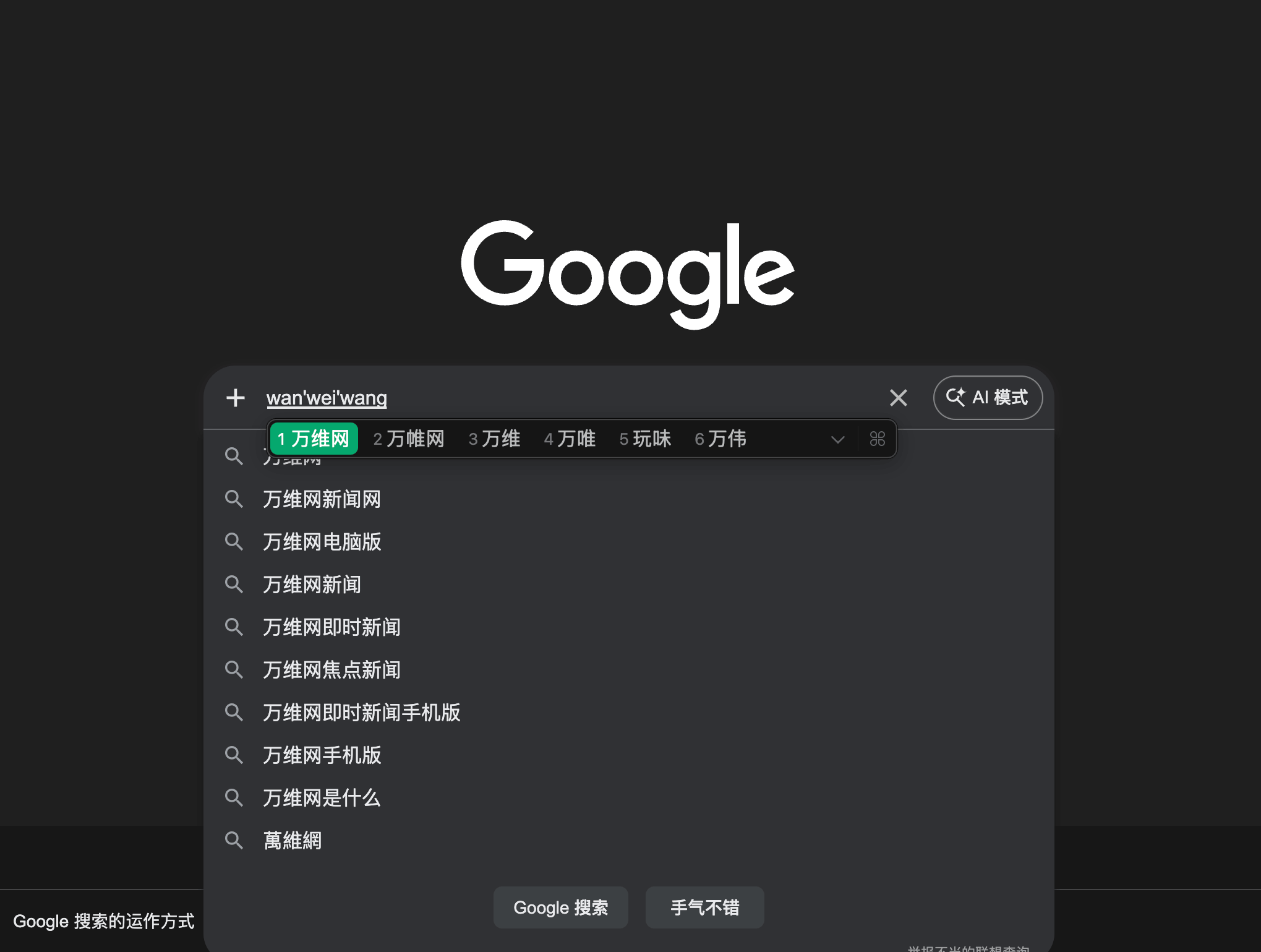This screenshot has width=1261, height=952.
Task: Click search icon beside 万维网是什么
Action: [234, 798]
